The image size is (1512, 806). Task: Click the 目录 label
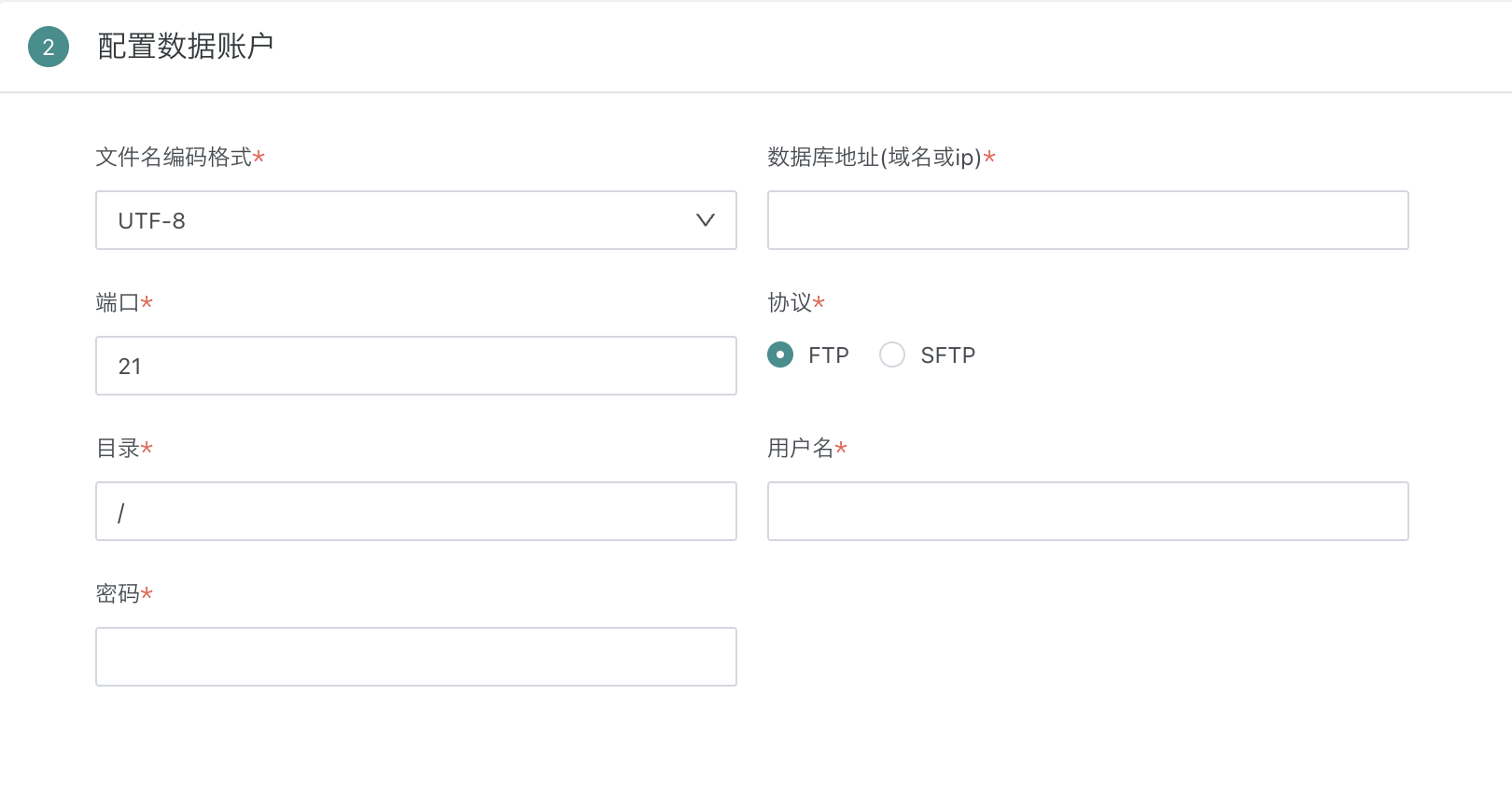coord(118,448)
